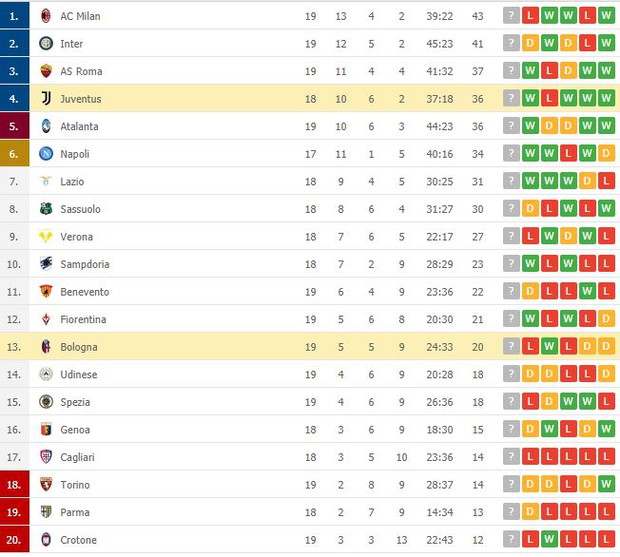Click the Torino bull crest
This screenshot has height=557, width=620.
coord(46,484)
